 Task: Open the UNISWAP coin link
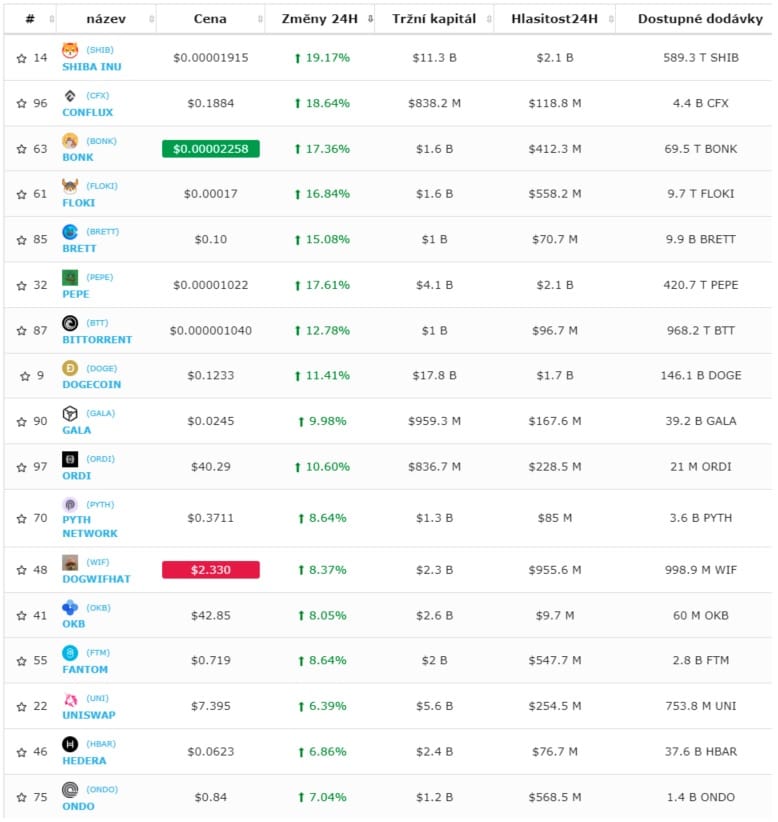pos(89,715)
